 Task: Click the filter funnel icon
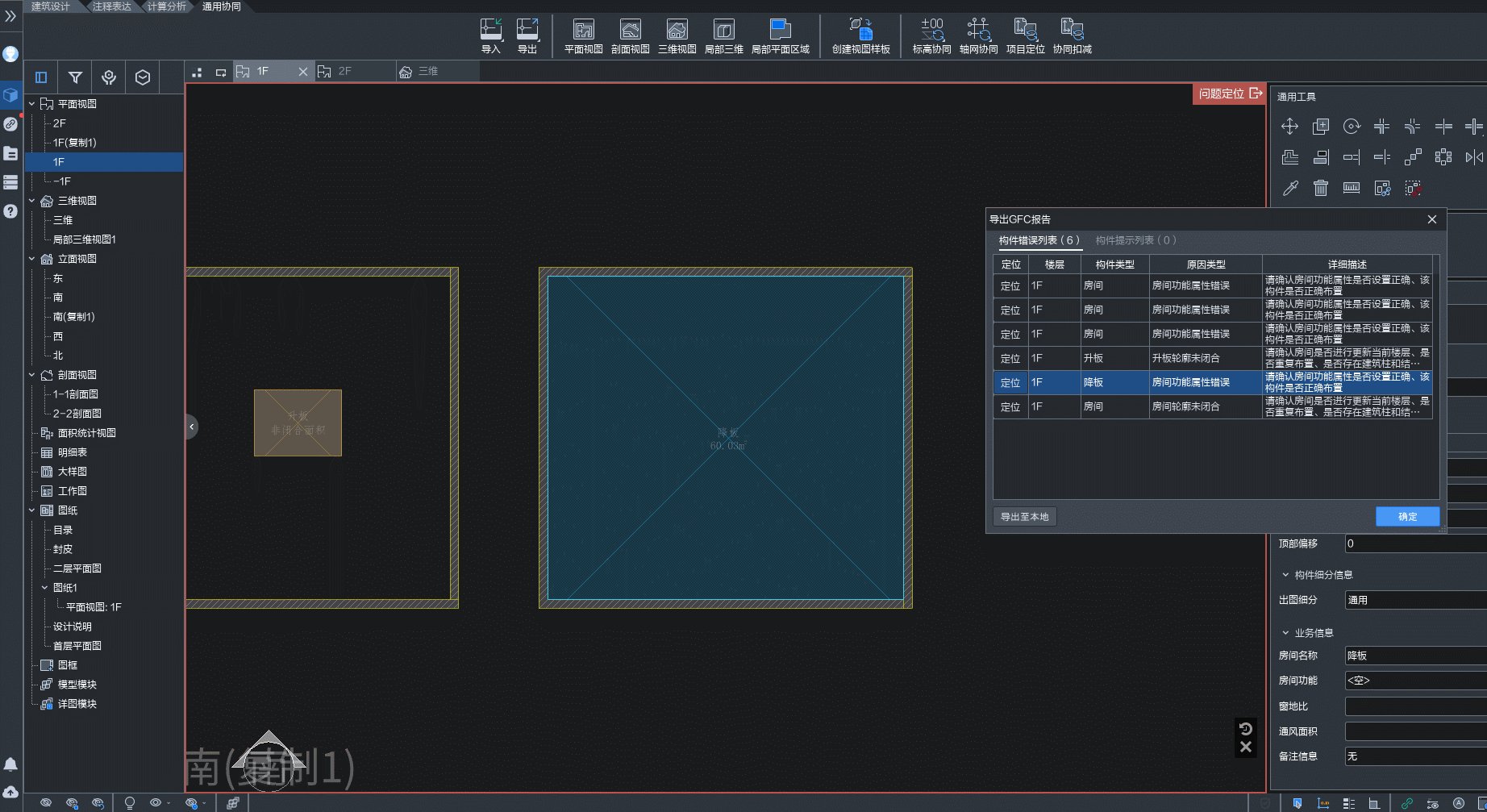[75, 77]
